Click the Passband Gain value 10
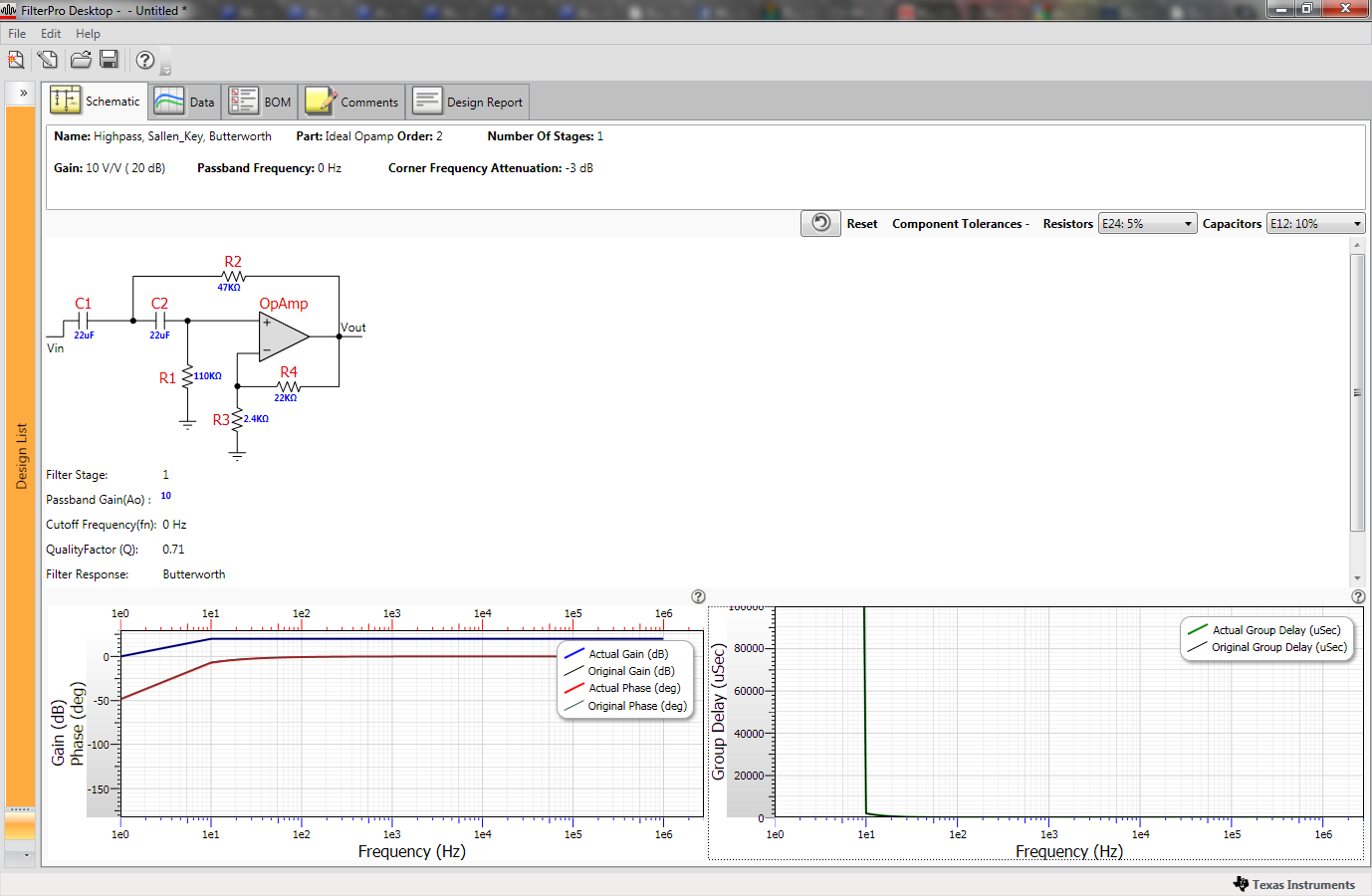1372x896 pixels. [166, 496]
